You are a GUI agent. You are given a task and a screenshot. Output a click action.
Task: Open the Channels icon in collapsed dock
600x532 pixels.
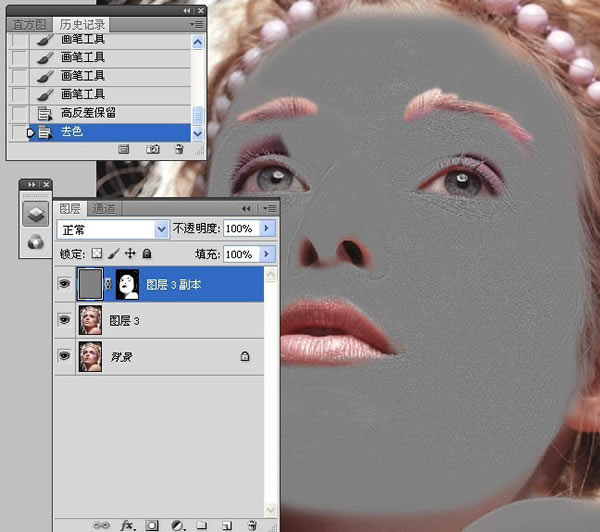click(36, 242)
